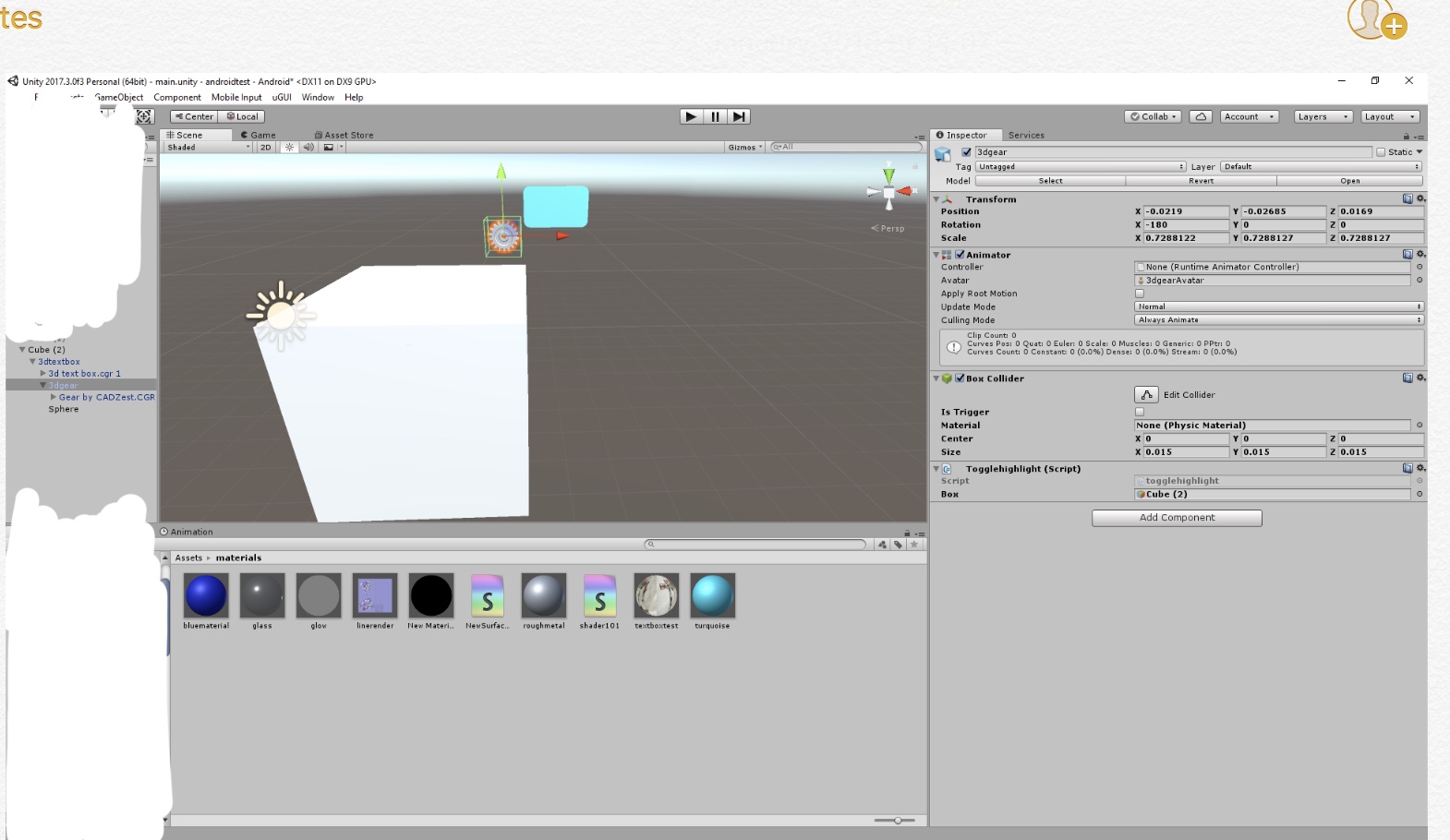Click search by label icon in Project
The height and width of the screenshot is (840, 1450).
898,545
